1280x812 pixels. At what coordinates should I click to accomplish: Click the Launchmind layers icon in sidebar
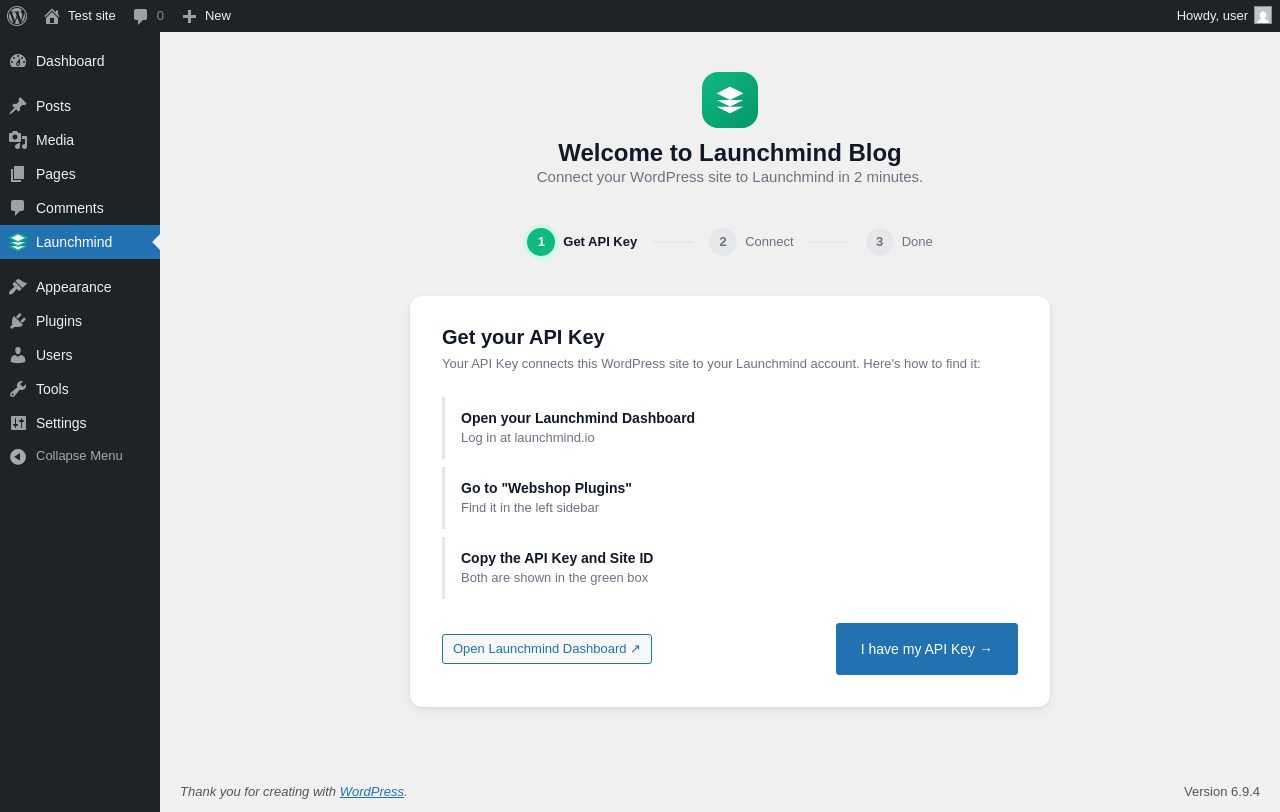(18, 242)
